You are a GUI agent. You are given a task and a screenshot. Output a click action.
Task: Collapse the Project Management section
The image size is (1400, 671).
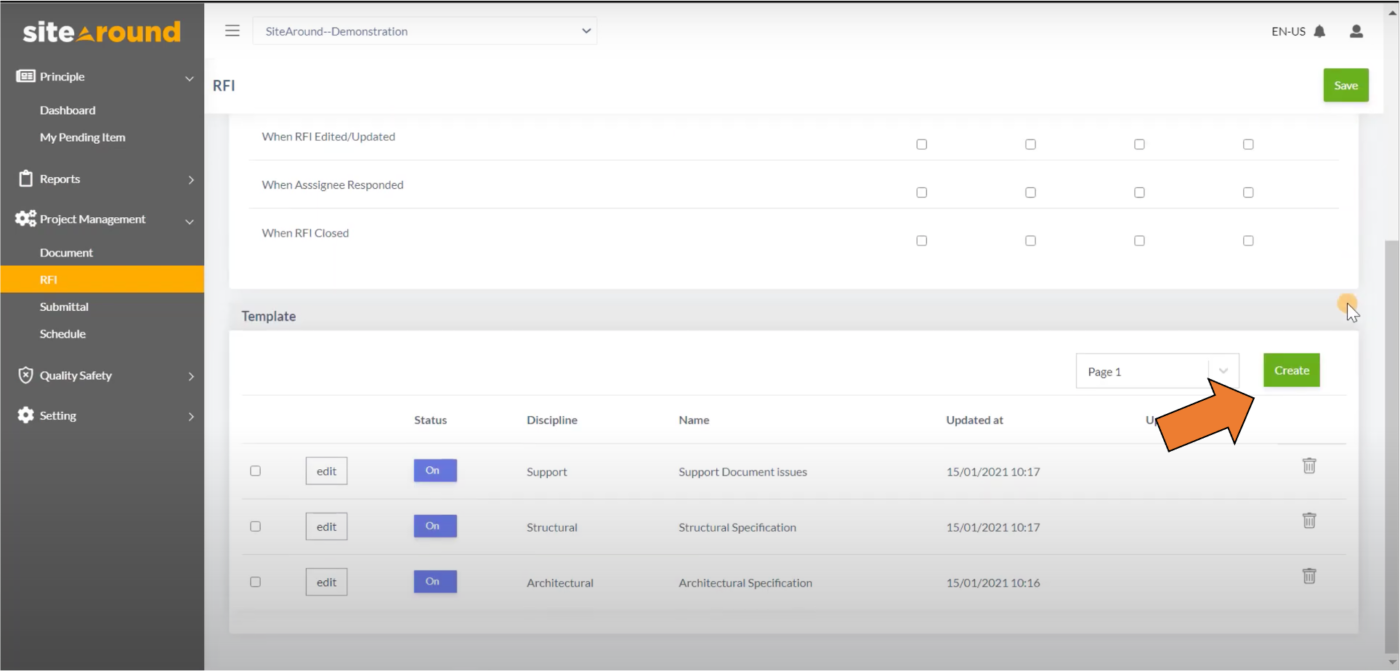coord(189,219)
